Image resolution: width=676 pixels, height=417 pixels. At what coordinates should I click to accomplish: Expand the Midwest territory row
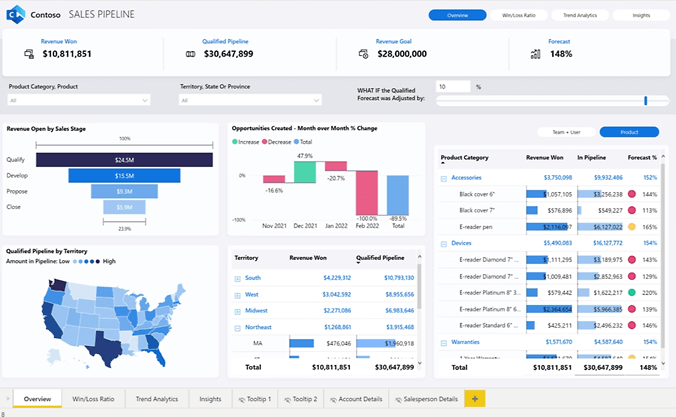click(x=237, y=311)
